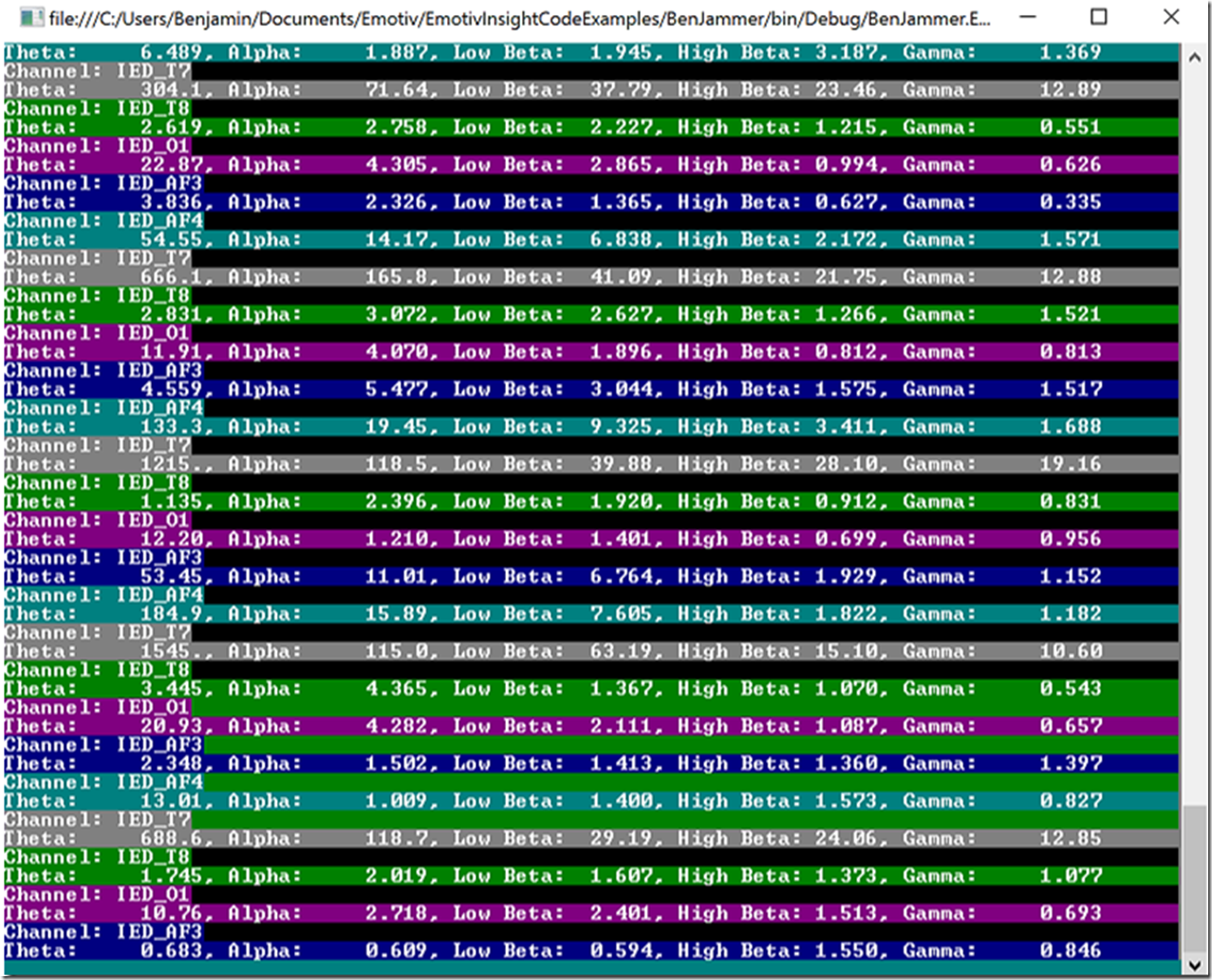Maximize the BenJammer console window
The width and height of the screenshot is (1212, 980).
point(1098,17)
